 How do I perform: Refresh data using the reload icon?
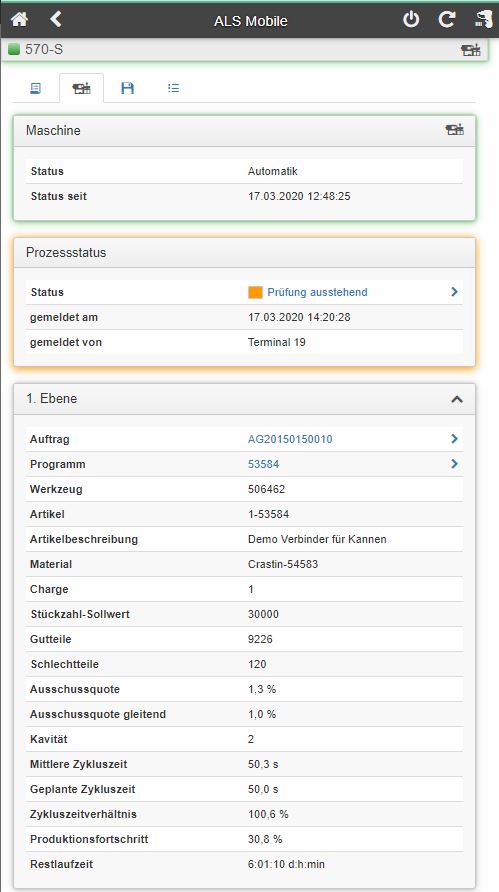[x=447, y=20]
